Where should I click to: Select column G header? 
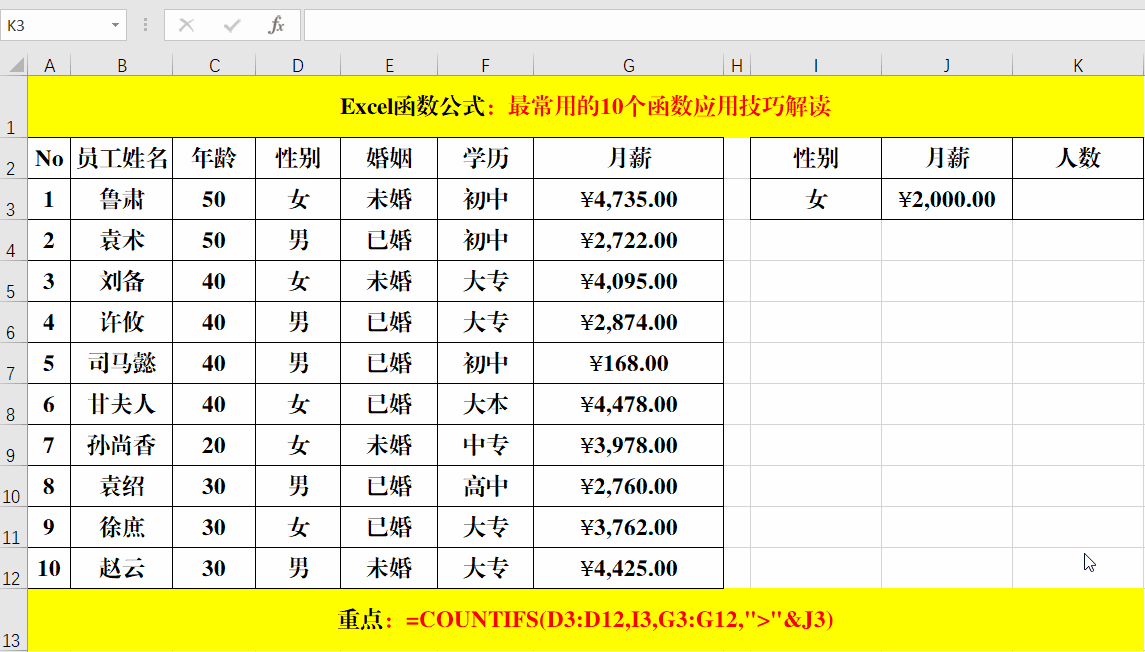click(629, 66)
